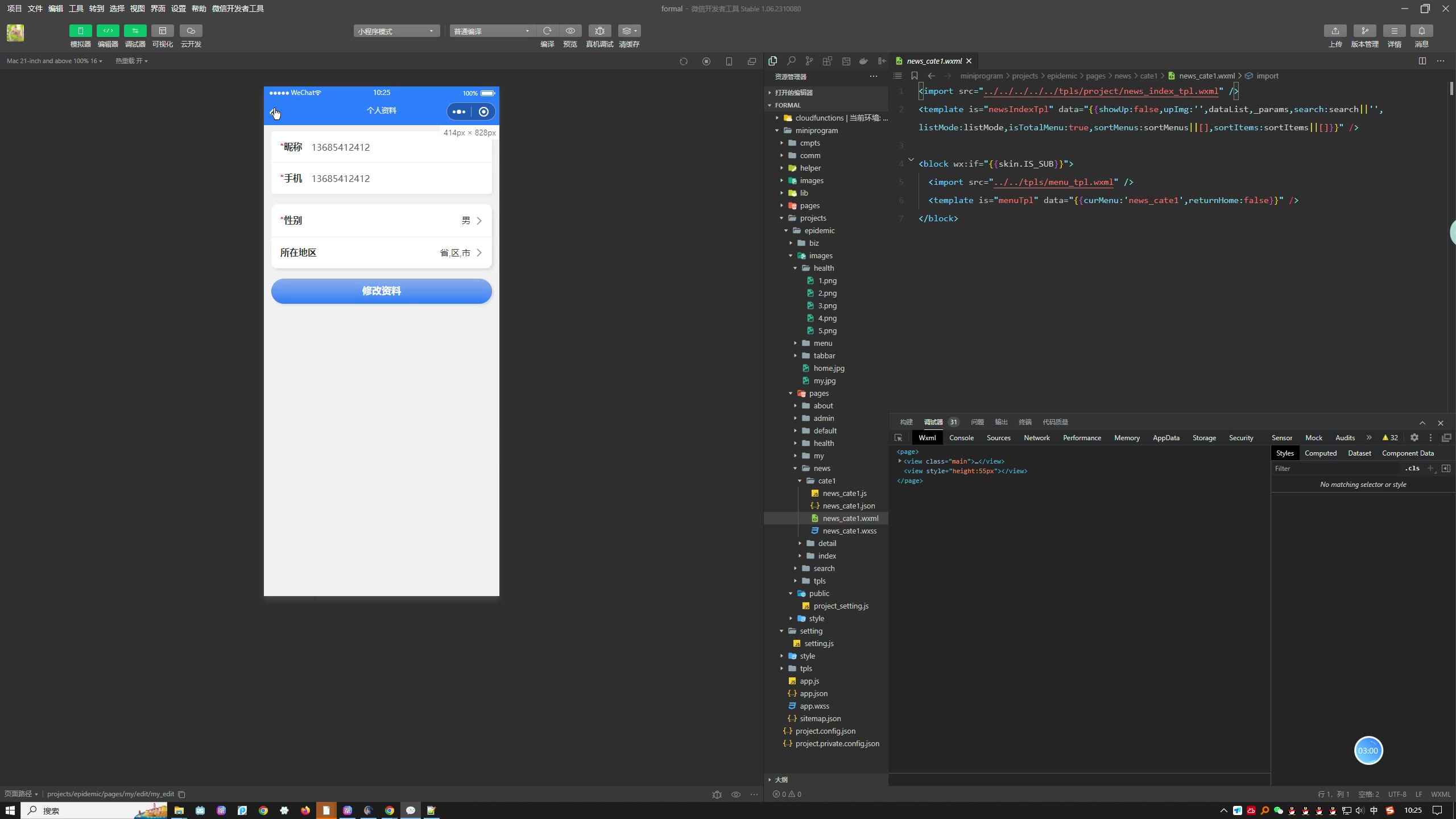Click 普通编译 dropdown selector
Screen dimensions: 1456x819
490,31
